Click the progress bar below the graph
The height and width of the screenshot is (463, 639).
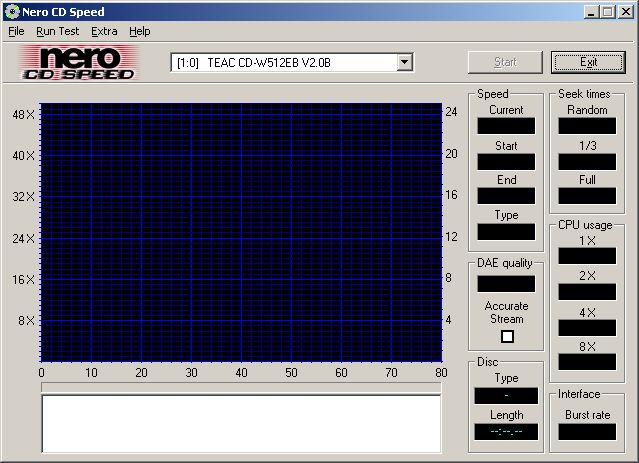[240, 386]
